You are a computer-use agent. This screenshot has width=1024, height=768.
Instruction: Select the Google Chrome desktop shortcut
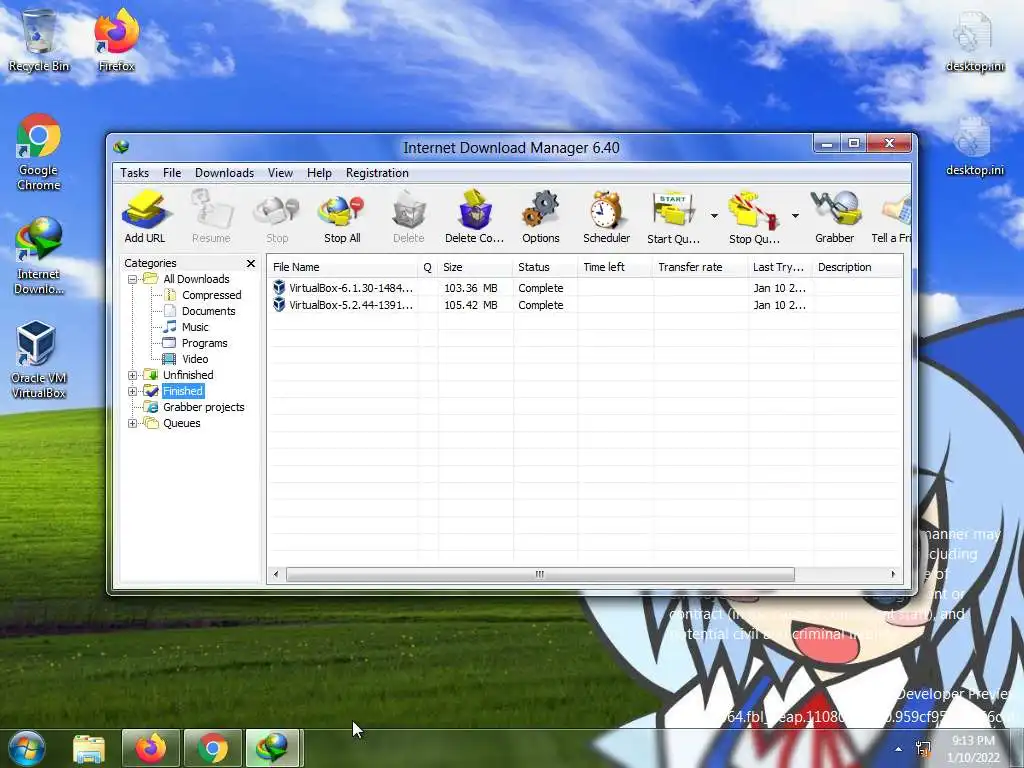(39, 152)
